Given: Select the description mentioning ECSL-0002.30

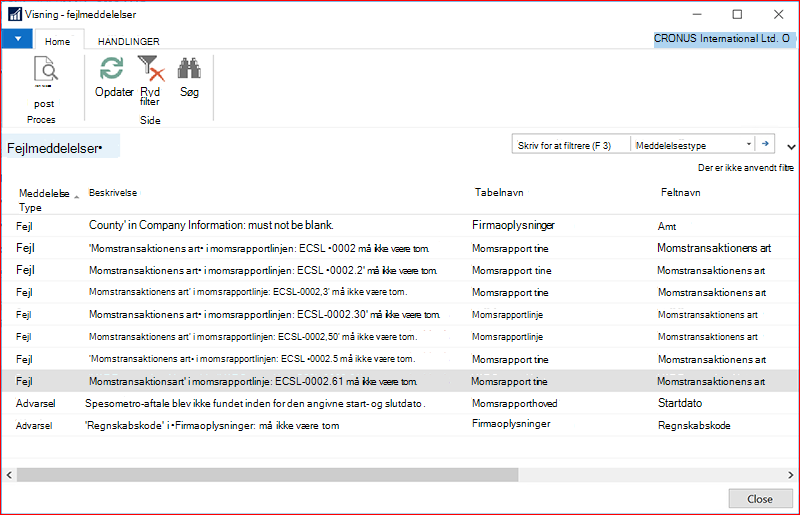Looking at the screenshot, I should click(264, 314).
